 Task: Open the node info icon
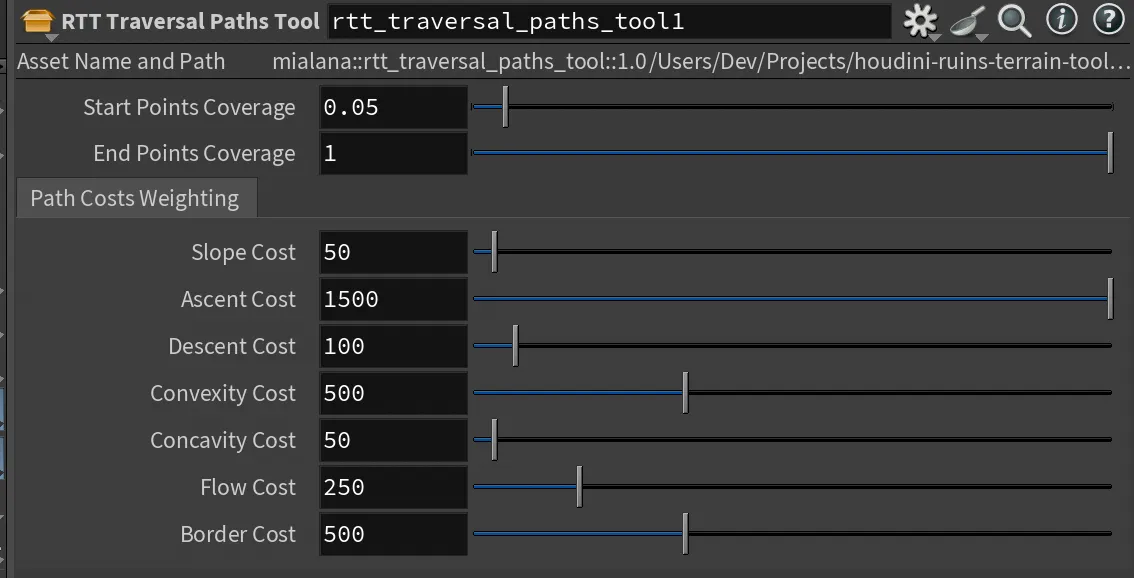pos(1061,20)
